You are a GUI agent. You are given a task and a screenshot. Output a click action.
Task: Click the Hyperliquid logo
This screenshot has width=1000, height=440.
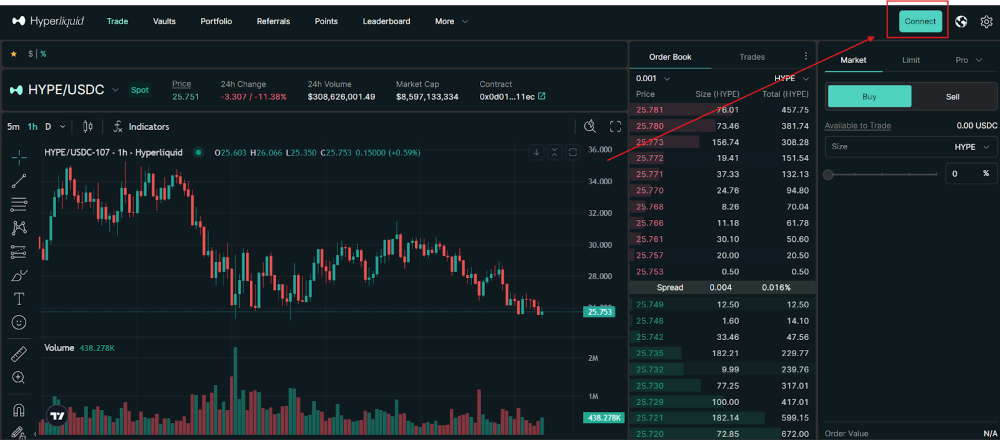(x=48, y=21)
